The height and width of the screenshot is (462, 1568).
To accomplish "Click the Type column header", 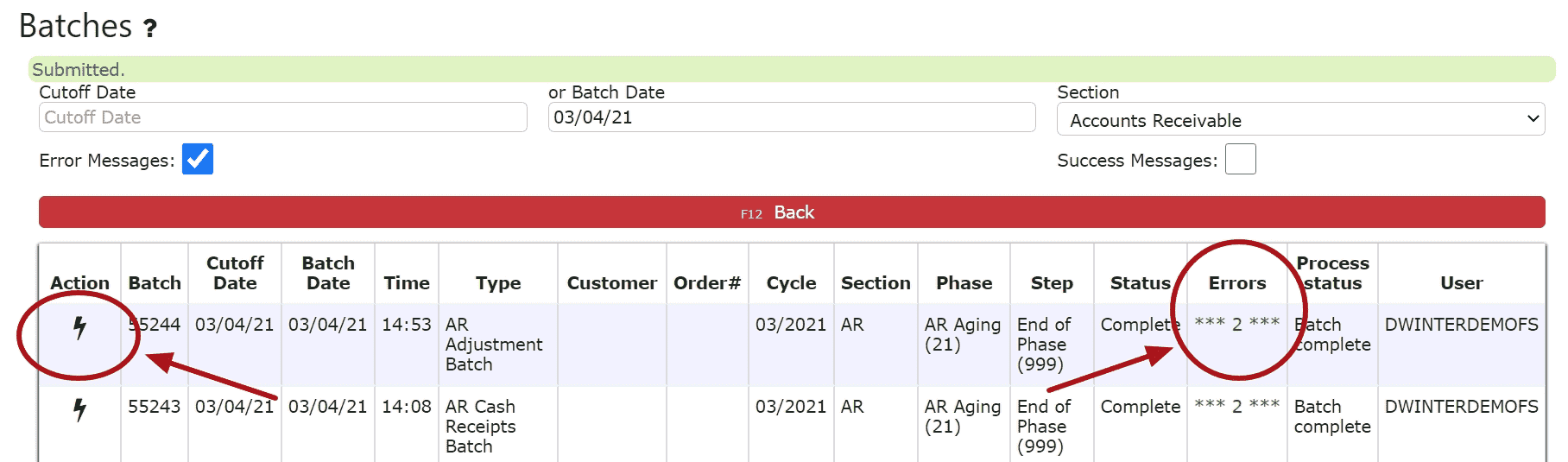I will [x=498, y=283].
